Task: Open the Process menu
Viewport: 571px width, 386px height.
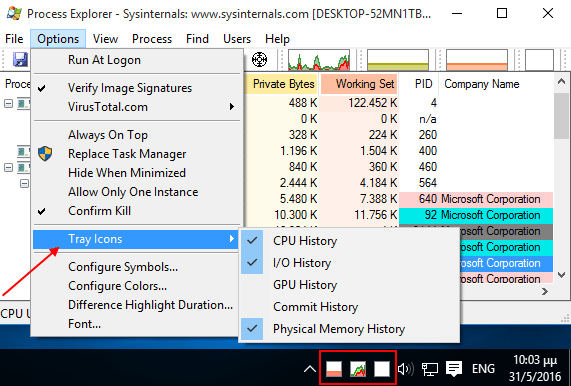Action: pos(152,39)
